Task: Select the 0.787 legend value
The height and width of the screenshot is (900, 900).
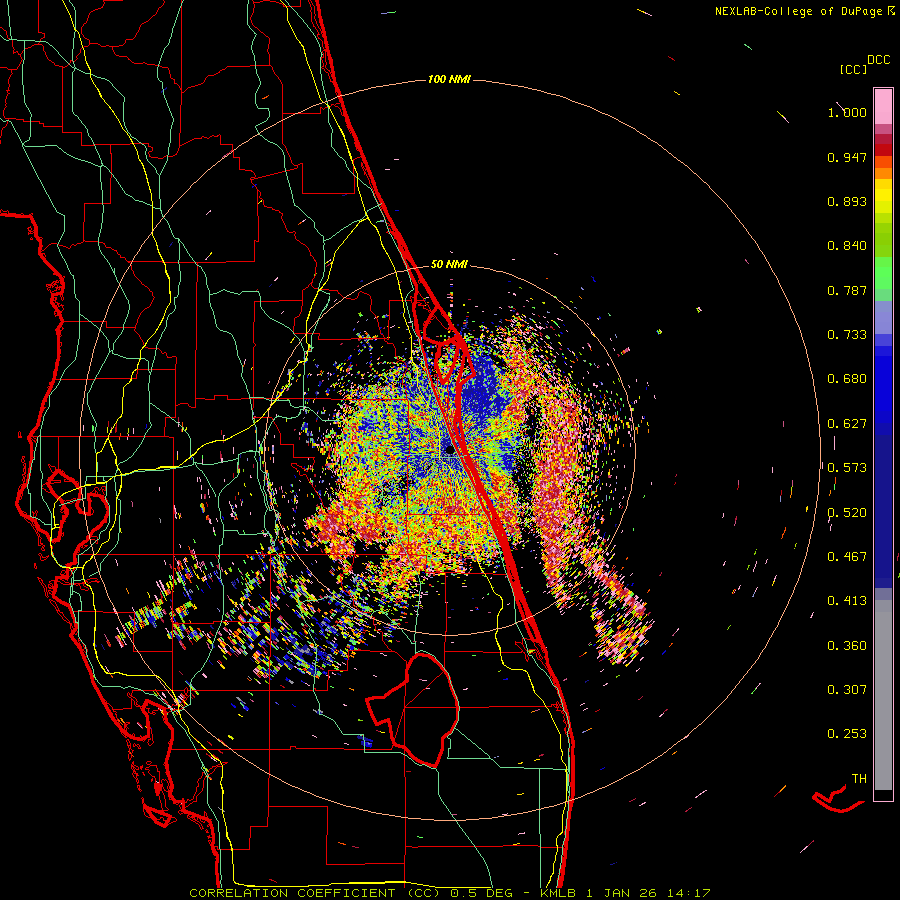Action: 847,290
